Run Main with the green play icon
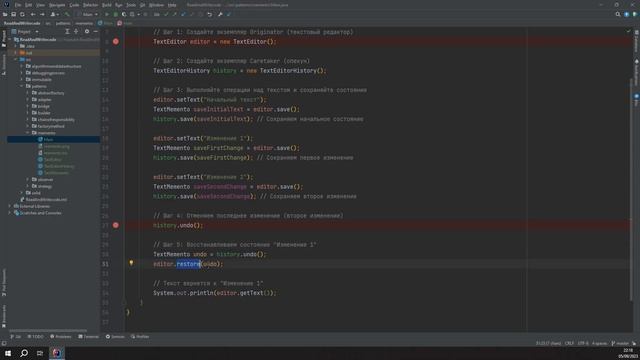 107,14
